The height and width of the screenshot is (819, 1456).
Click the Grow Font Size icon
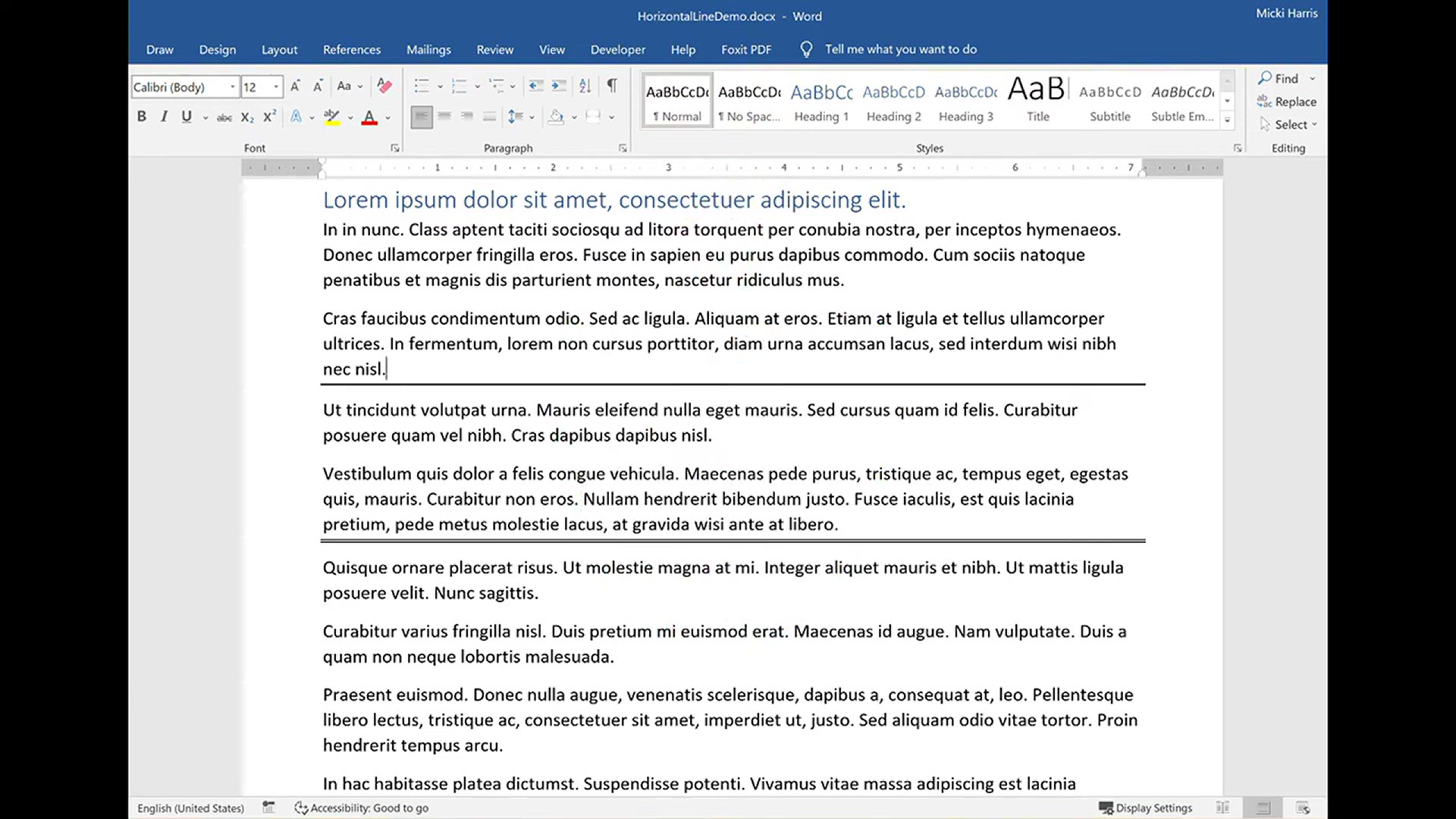(295, 86)
